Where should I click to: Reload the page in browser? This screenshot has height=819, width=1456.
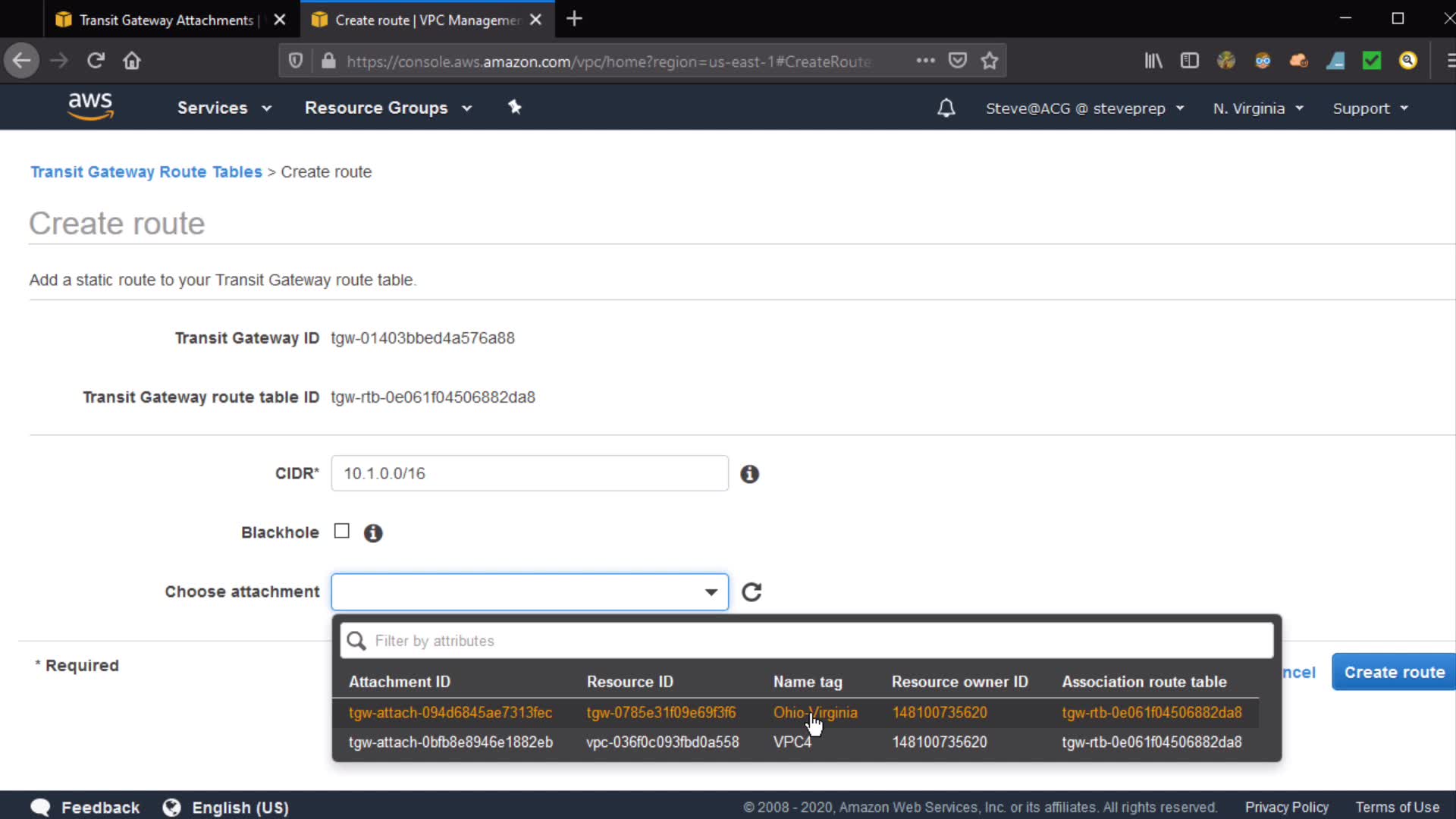coord(96,61)
